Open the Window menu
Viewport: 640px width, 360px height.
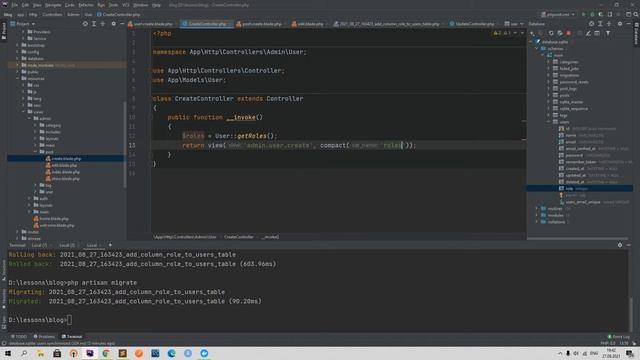click(141, 5)
